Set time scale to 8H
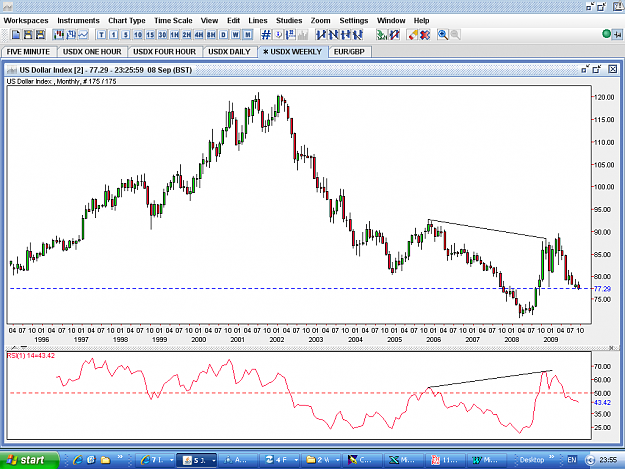This screenshot has width=625, height=469. pyautogui.click(x=211, y=35)
